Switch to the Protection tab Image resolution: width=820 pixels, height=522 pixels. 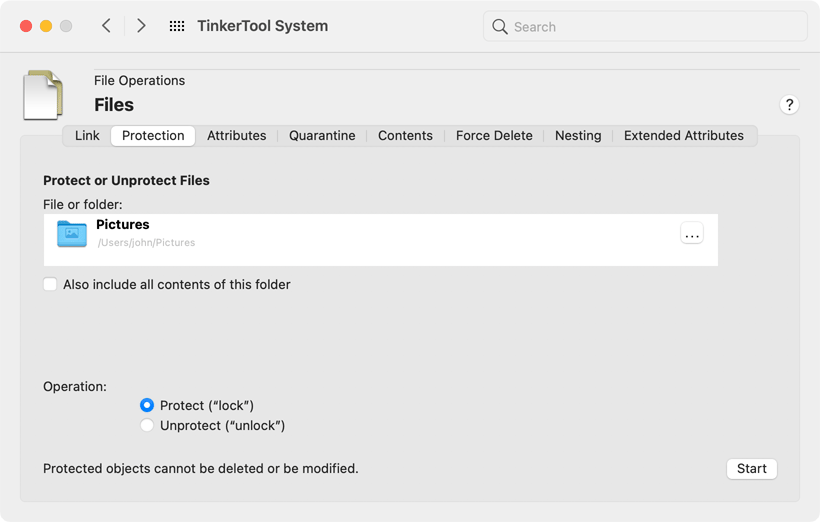tap(153, 135)
